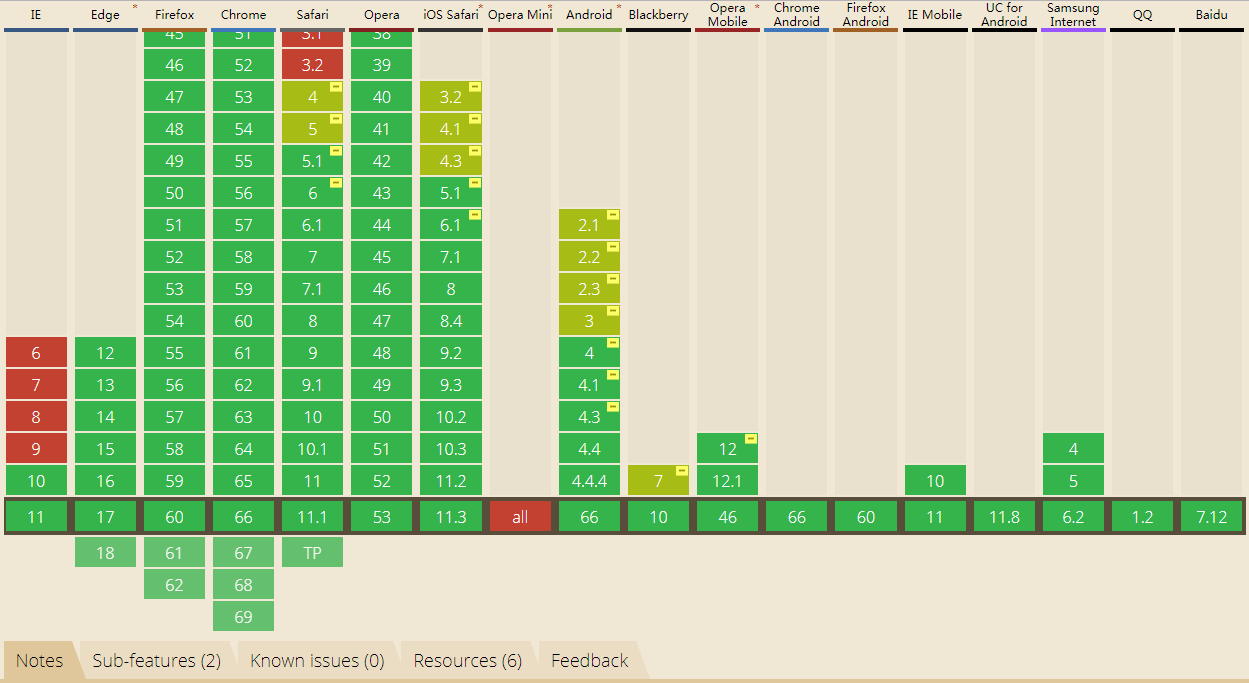The width and height of the screenshot is (1249, 683).
Task: Select the QQ column header
Action: tap(1143, 15)
